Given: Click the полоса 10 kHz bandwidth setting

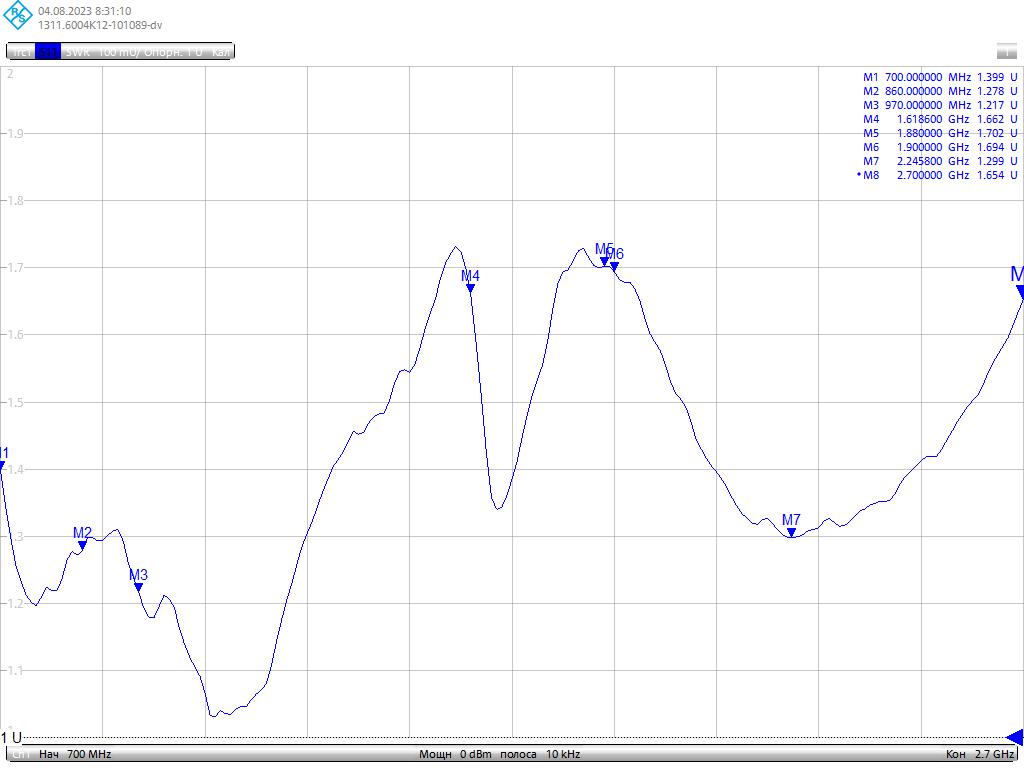Looking at the screenshot, I should pyautogui.click(x=540, y=754).
